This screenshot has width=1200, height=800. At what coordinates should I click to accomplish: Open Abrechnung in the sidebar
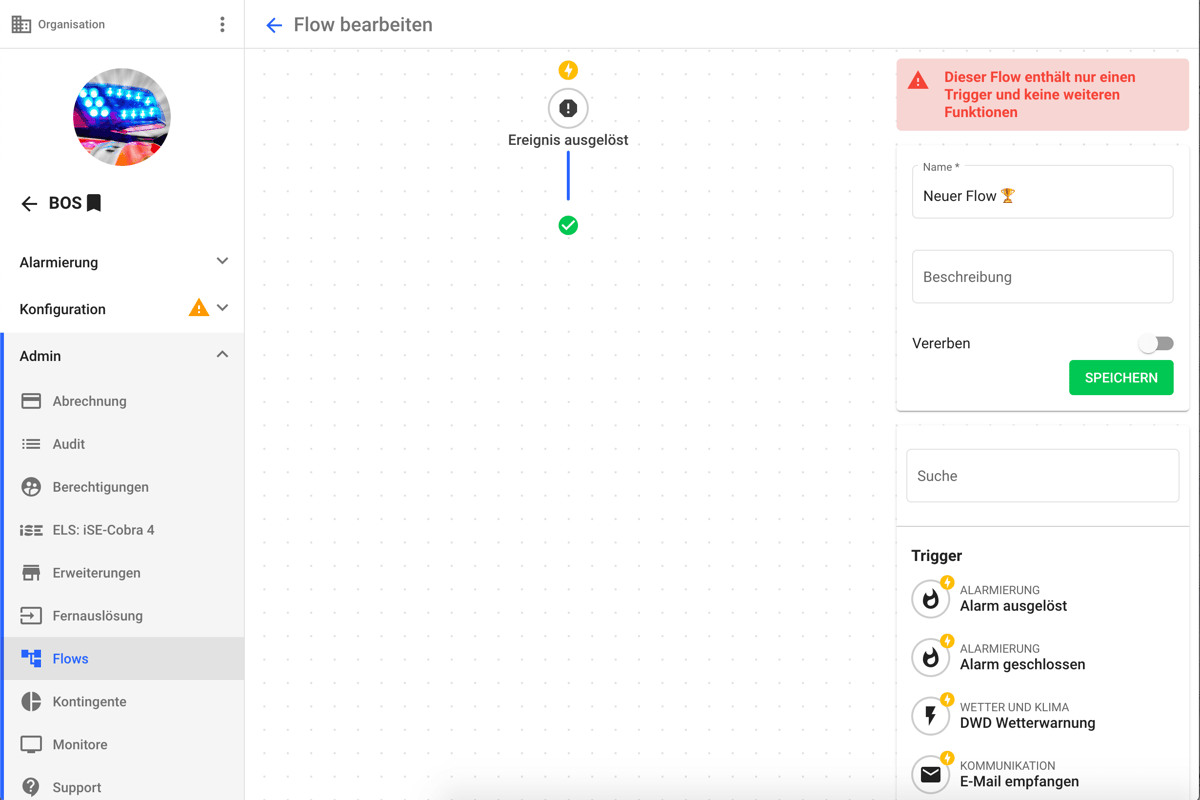(x=122, y=401)
